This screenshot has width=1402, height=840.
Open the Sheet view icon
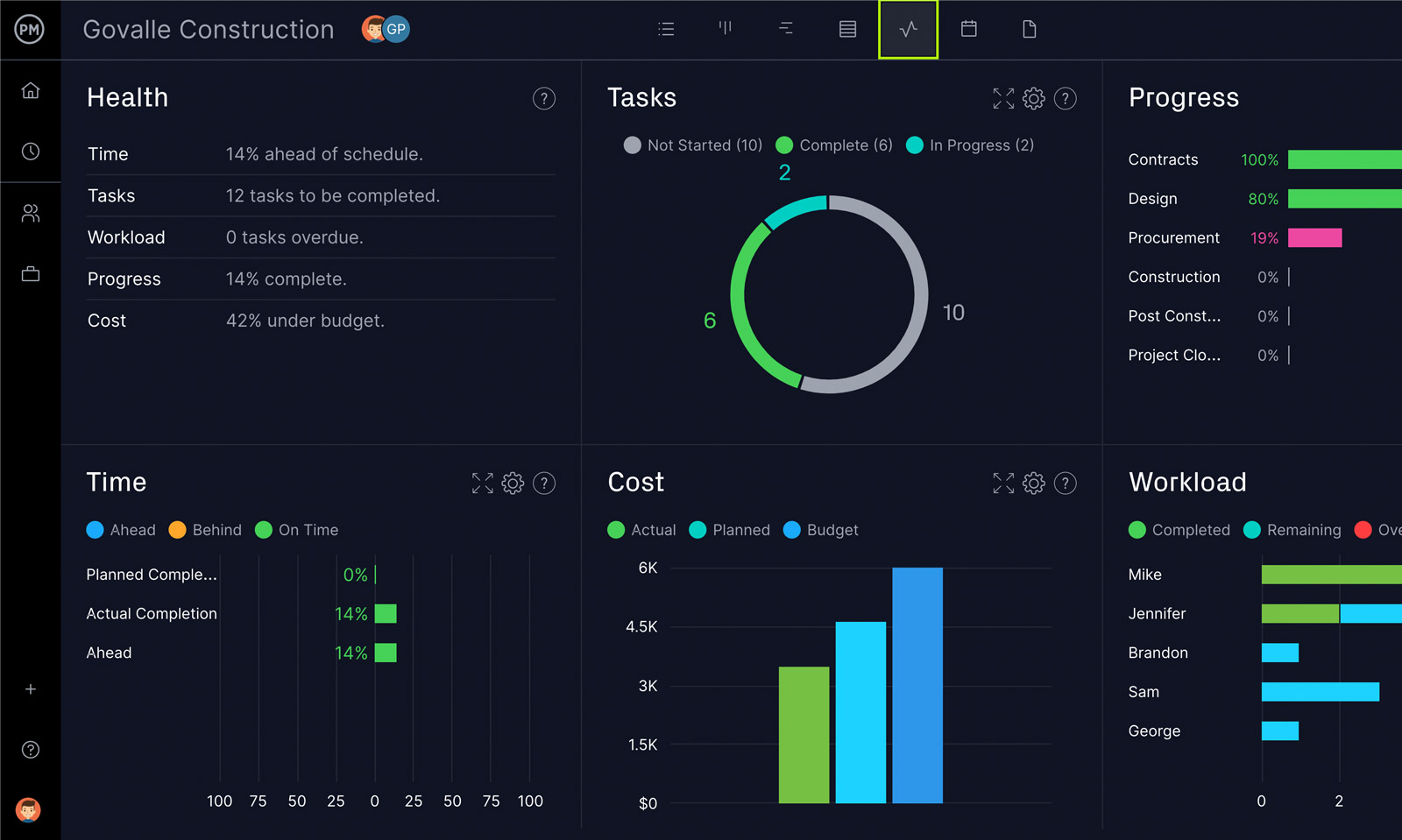(846, 29)
